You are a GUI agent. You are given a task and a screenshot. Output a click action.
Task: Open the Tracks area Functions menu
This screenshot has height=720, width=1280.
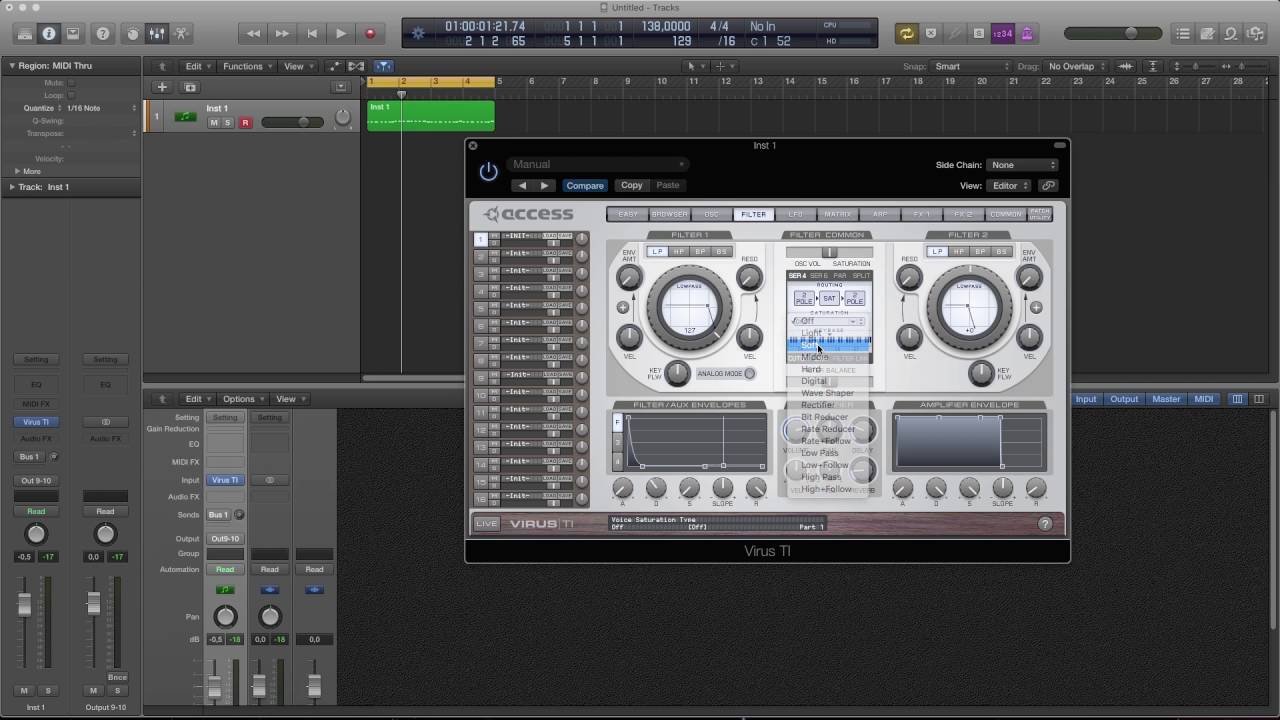[246, 66]
